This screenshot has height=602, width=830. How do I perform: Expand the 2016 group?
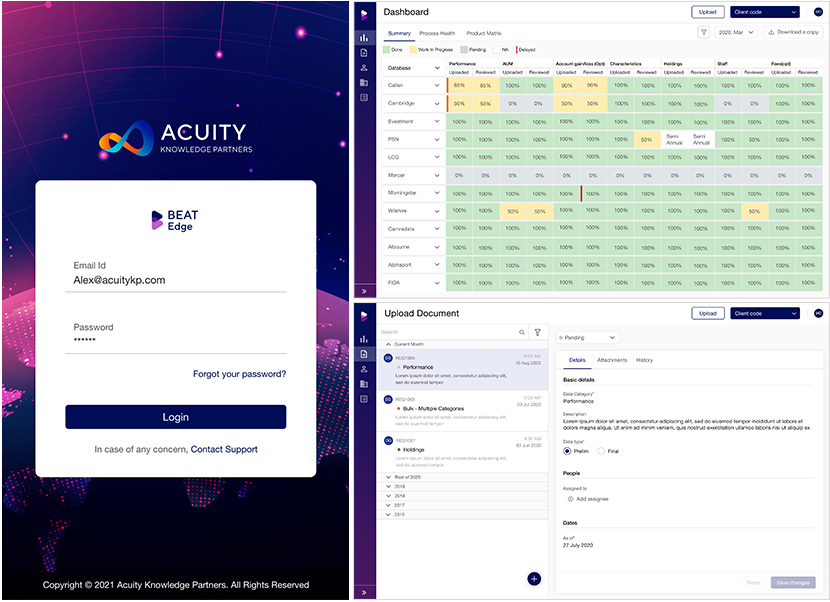click(x=389, y=515)
